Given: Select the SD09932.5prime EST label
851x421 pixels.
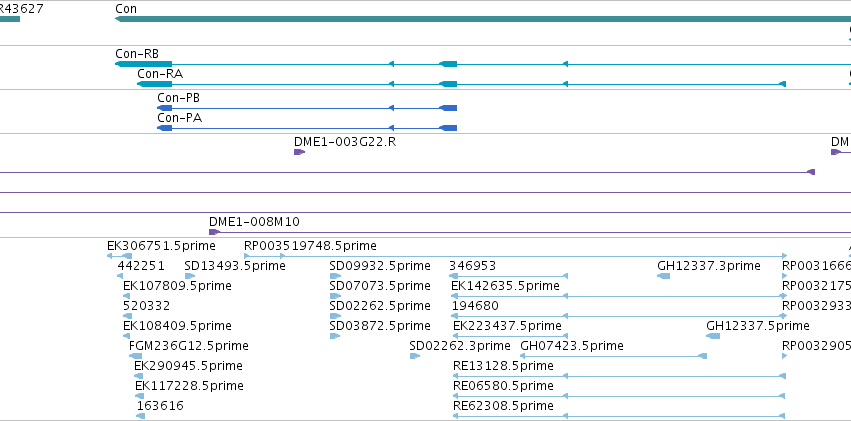Looking at the screenshot, I should 380,266.
